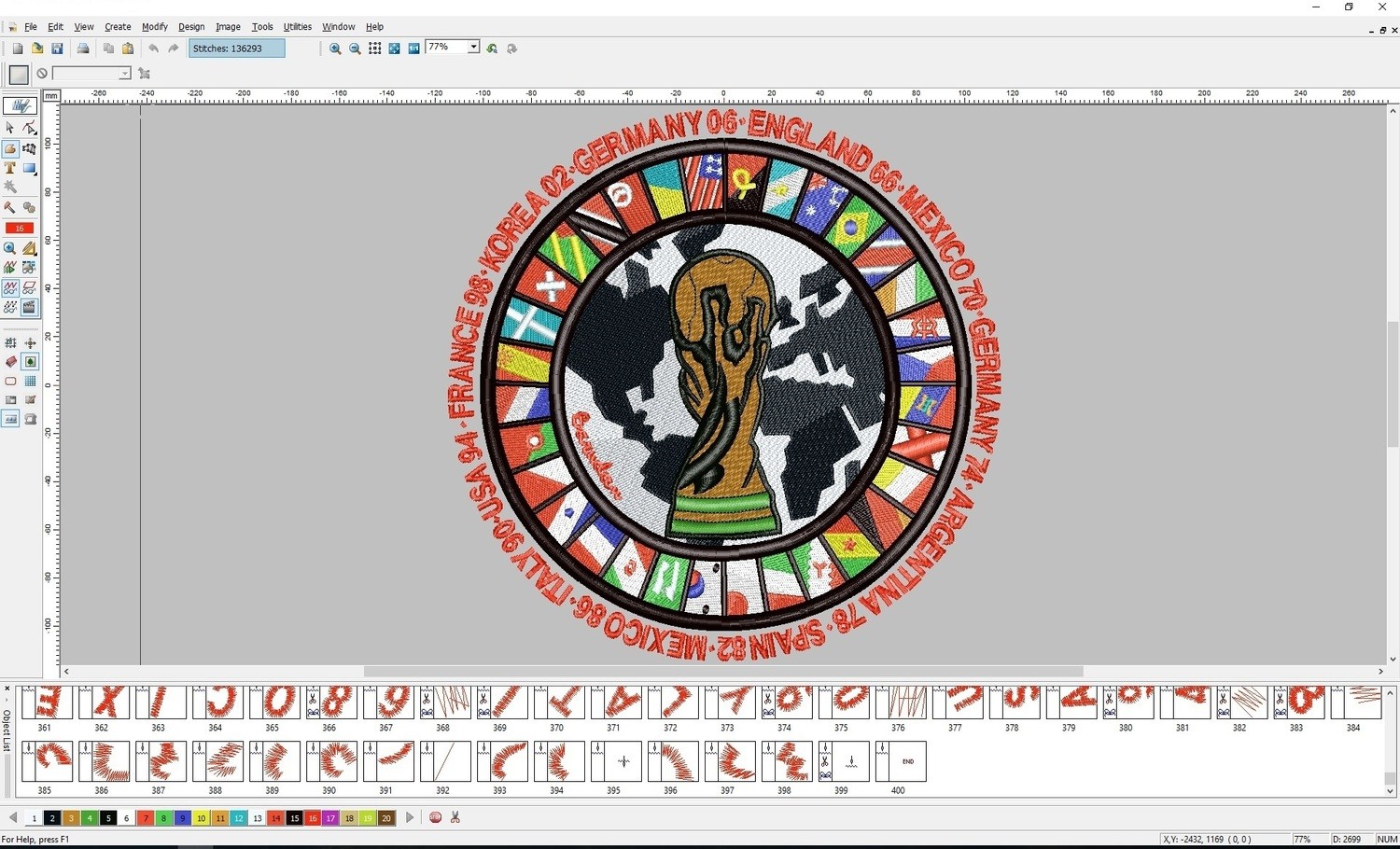Toggle stitch view glasses icon
The height and width of the screenshot is (849, 1400).
[10, 288]
